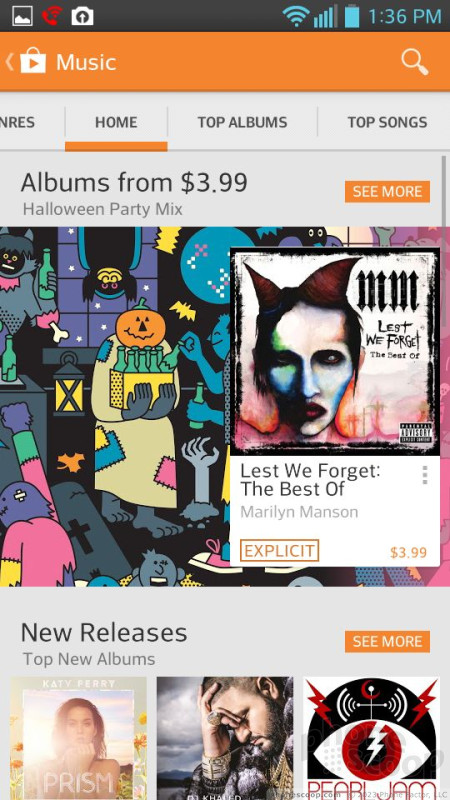This screenshot has width=450, height=800.
Task: Open the gallery image notification icon
Action: [22, 16]
